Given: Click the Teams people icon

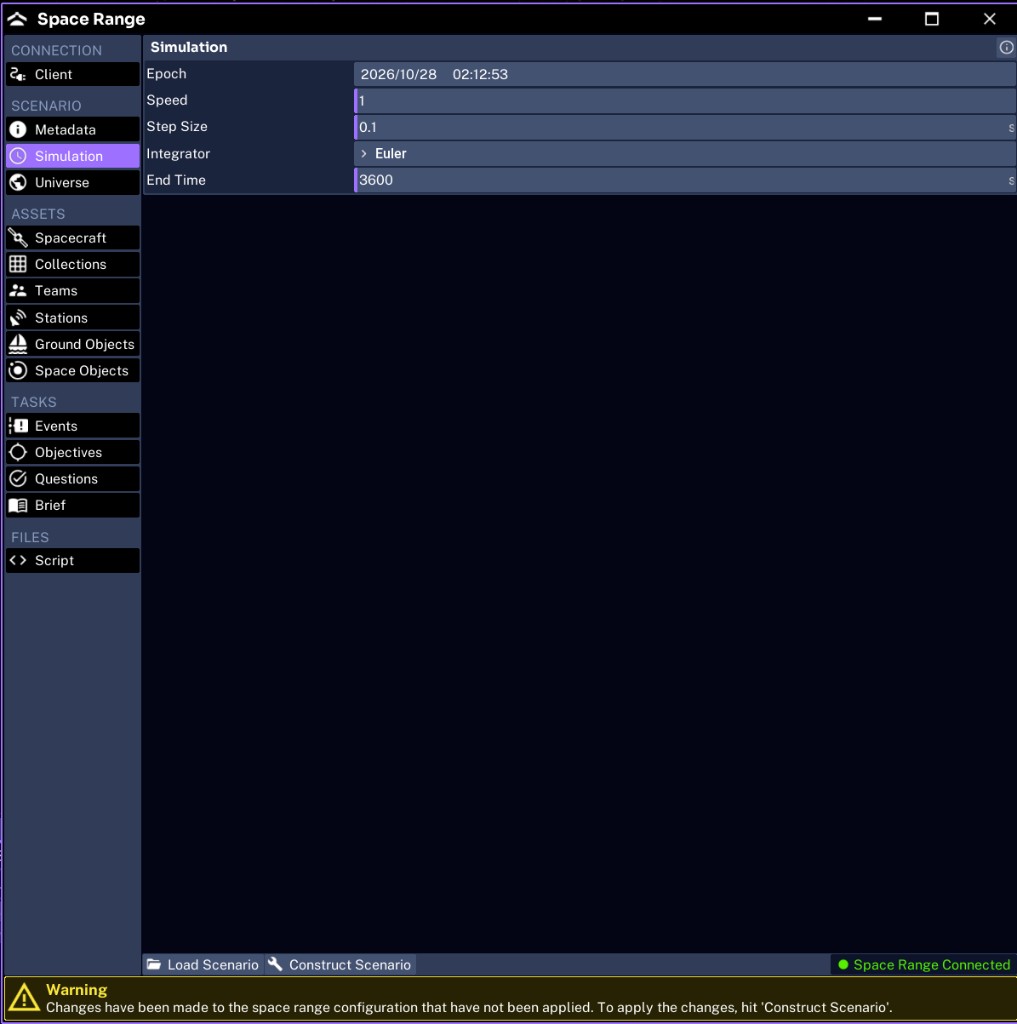Looking at the screenshot, I should (18, 291).
